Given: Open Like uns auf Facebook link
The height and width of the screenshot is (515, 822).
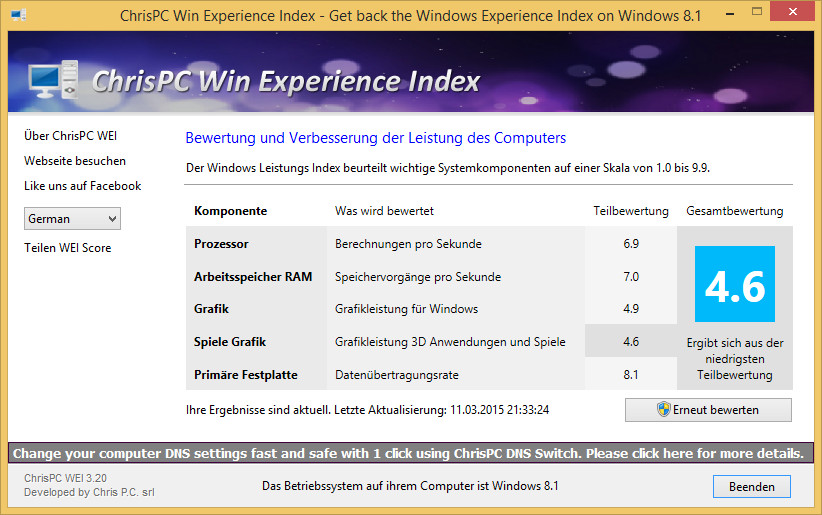Looking at the screenshot, I should (x=82, y=186).
